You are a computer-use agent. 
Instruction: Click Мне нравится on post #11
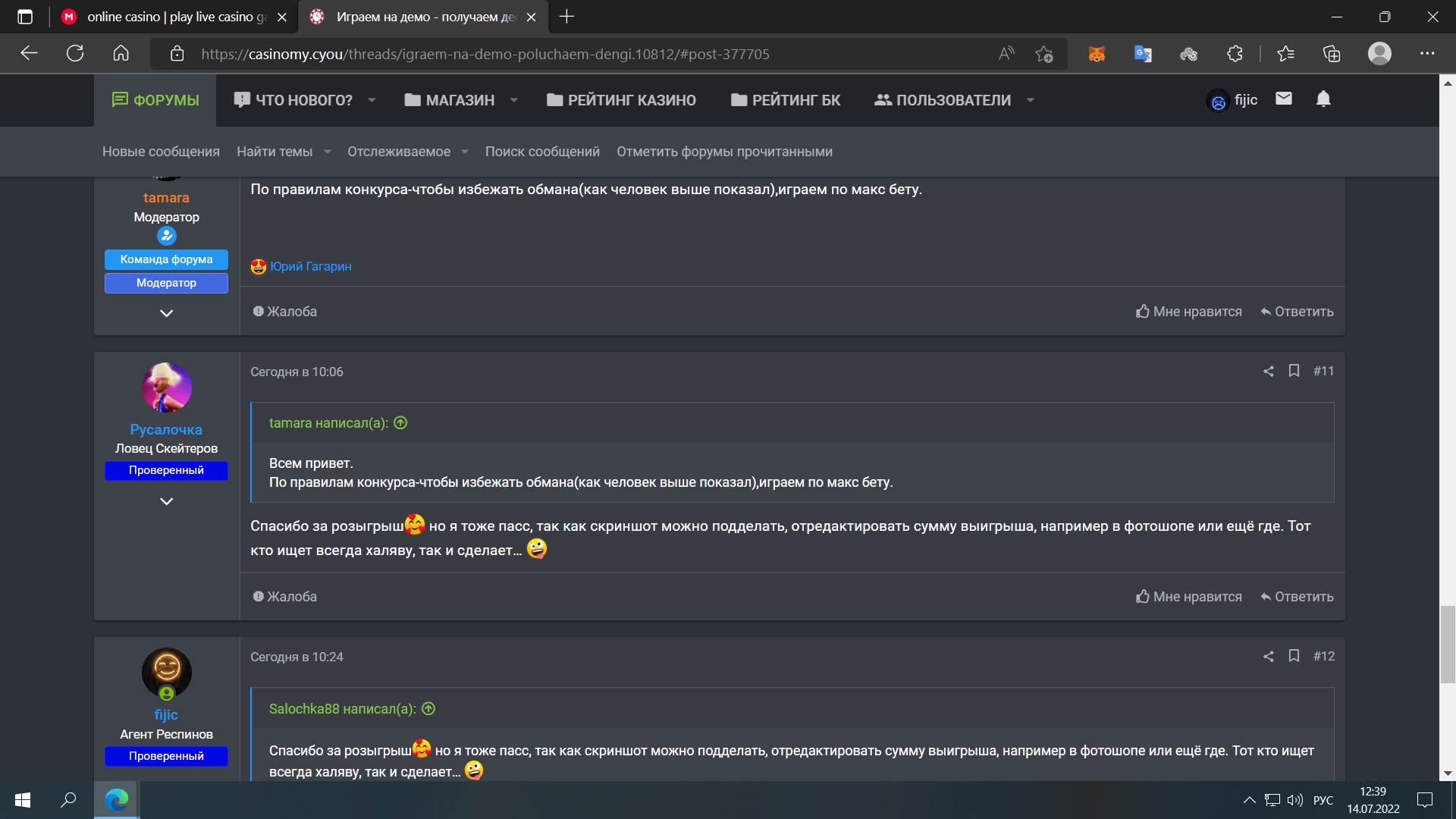1188,597
